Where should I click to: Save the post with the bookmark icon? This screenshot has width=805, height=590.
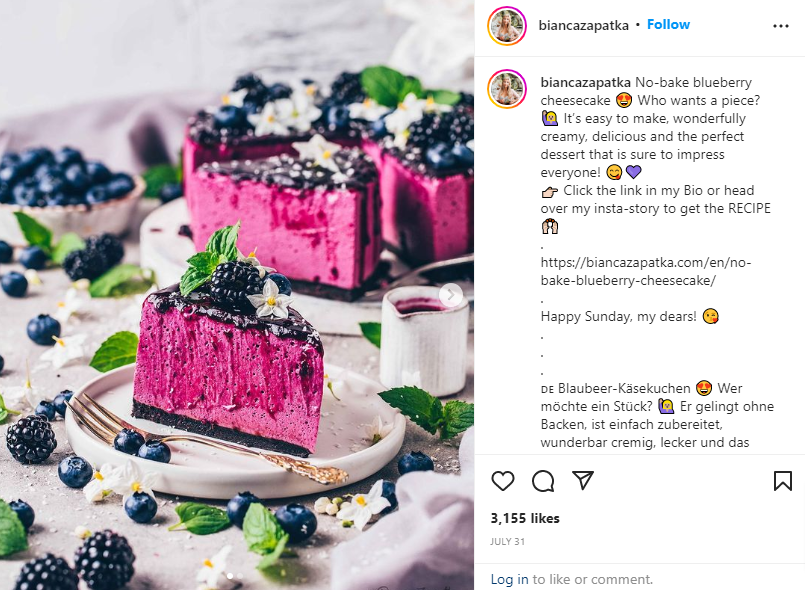click(x=782, y=481)
